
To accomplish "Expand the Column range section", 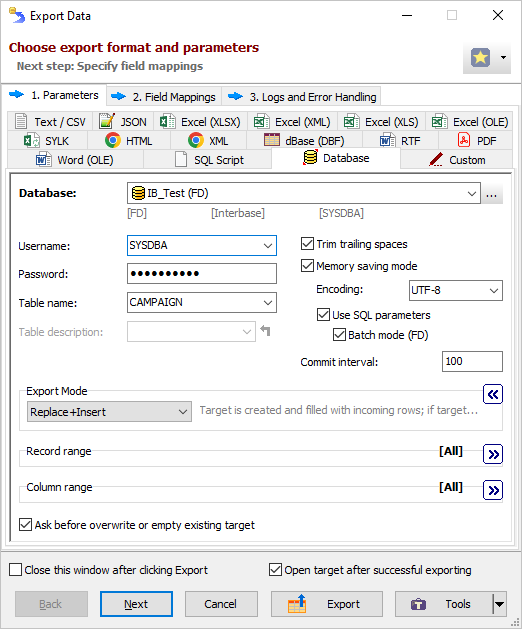I will click(x=493, y=490).
